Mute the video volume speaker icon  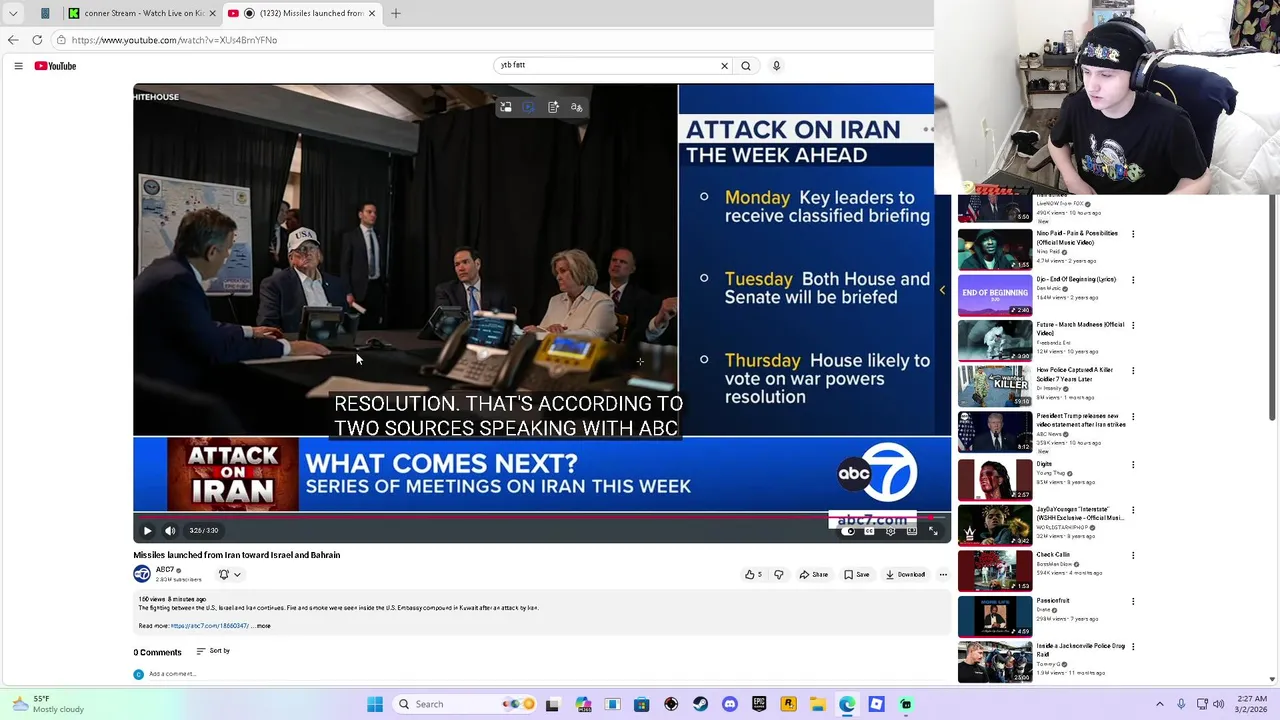point(170,531)
